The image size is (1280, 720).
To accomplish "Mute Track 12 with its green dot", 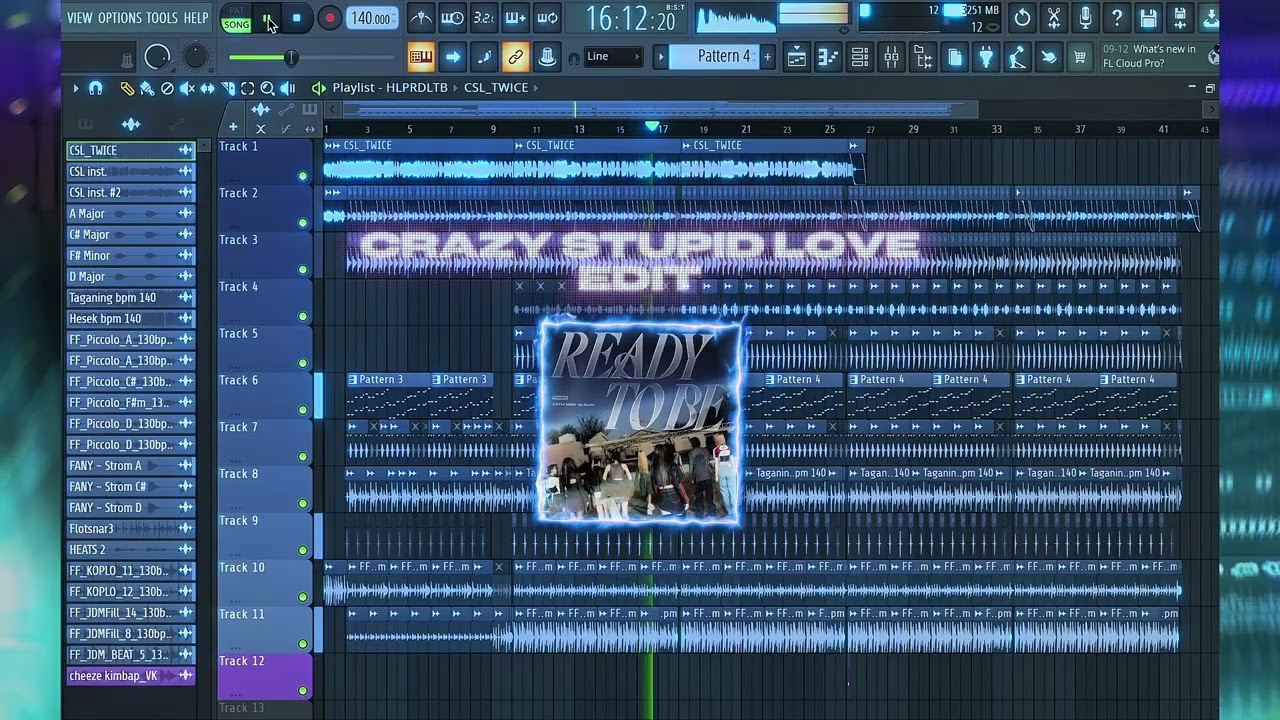I will click(302, 690).
